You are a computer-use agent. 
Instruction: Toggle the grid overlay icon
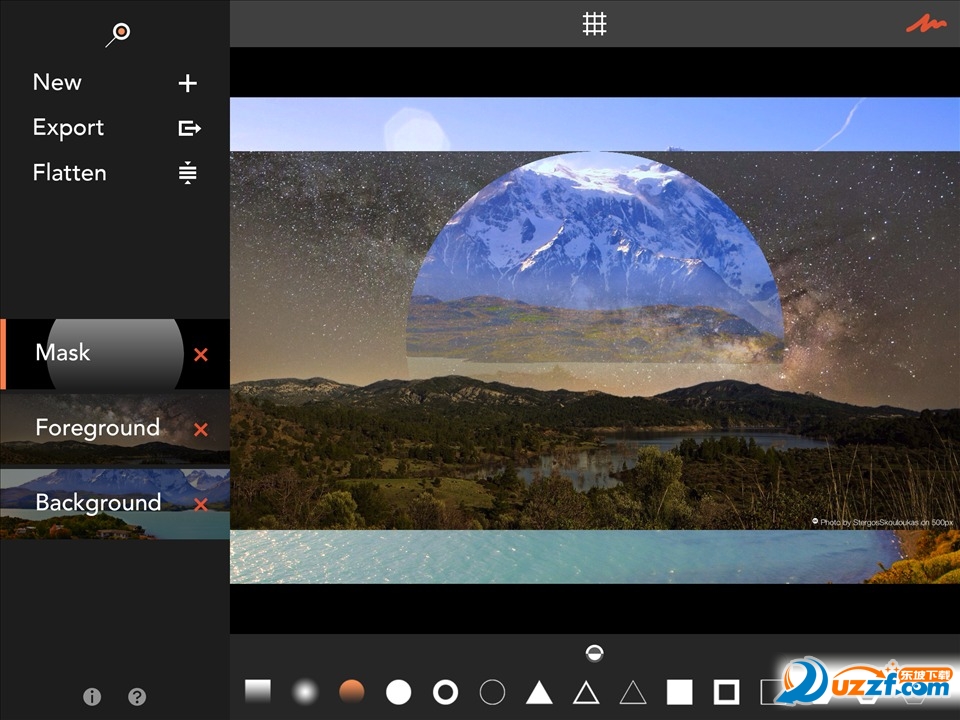(595, 24)
